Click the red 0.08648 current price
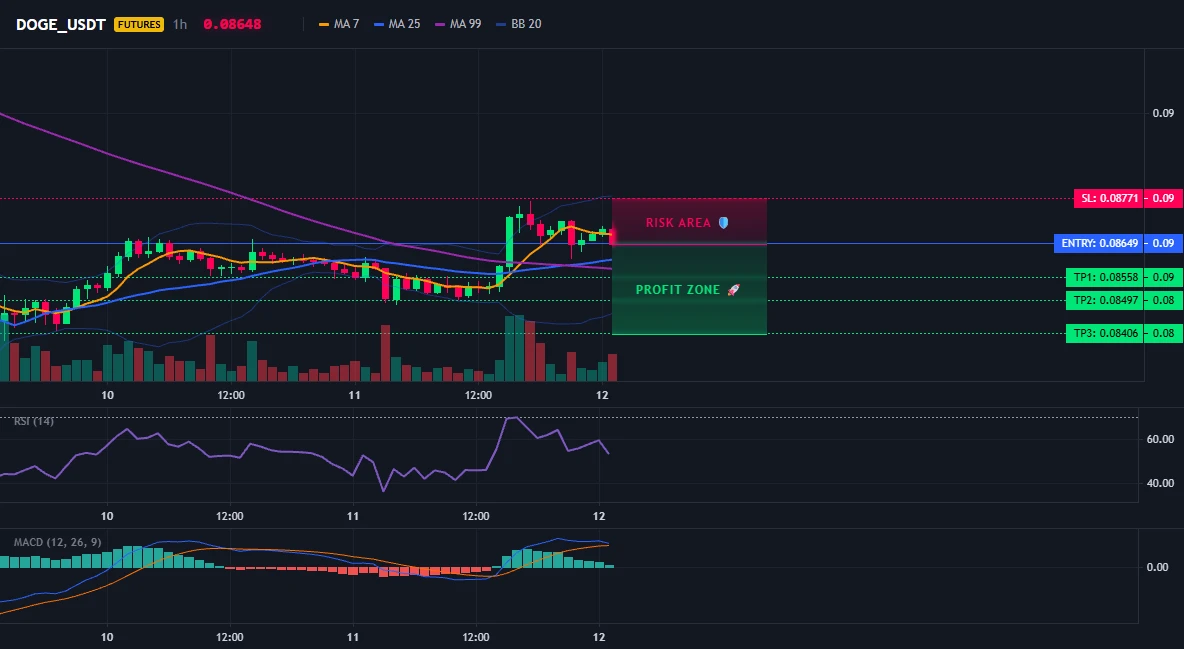This screenshot has width=1184, height=649. point(232,24)
